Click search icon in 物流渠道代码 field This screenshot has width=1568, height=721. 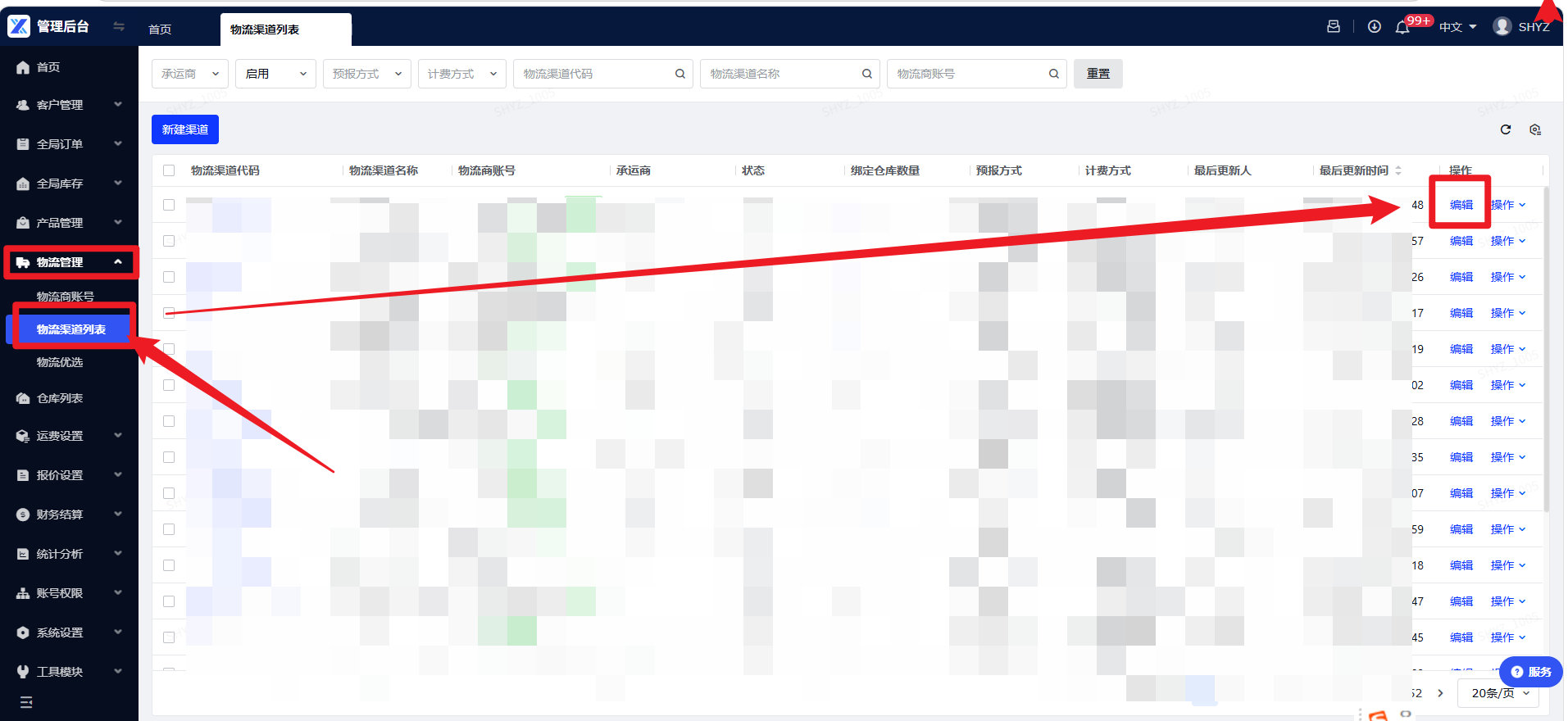click(x=680, y=74)
